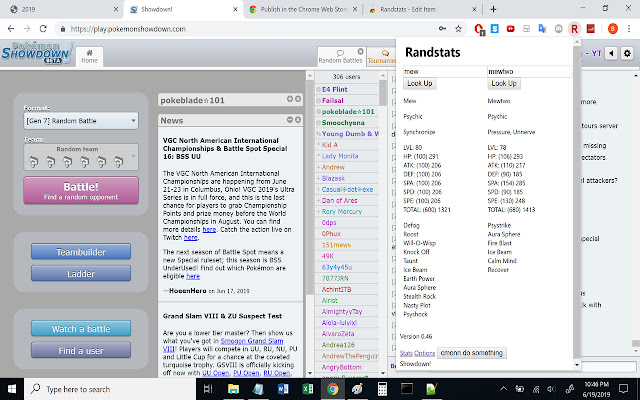Open Showdown Home tab
This screenshot has width=640, height=400.
89,56
